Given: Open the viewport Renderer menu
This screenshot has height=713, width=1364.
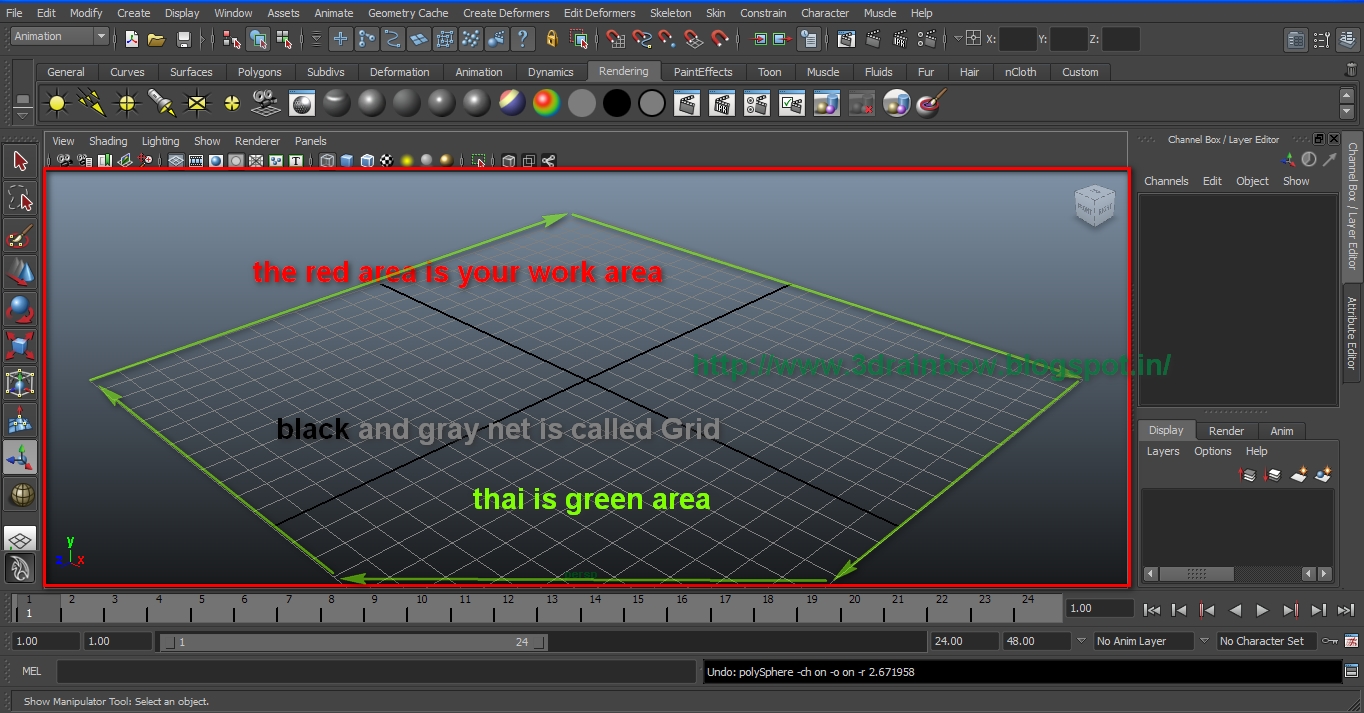Looking at the screenshot, I should (257, 141).
